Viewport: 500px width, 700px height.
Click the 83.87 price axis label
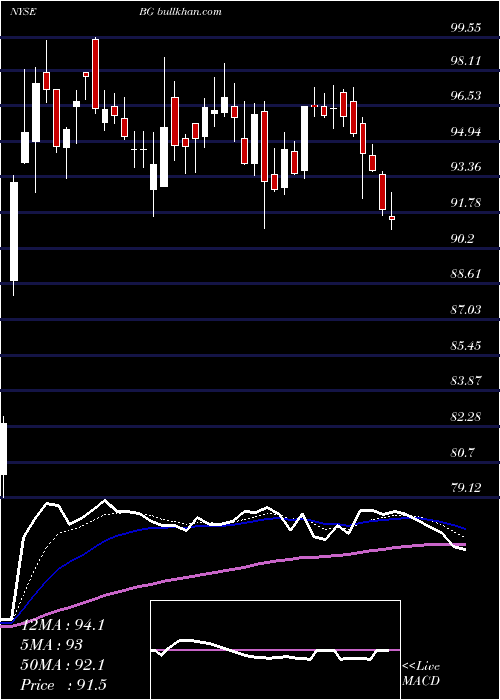(466, 381)
